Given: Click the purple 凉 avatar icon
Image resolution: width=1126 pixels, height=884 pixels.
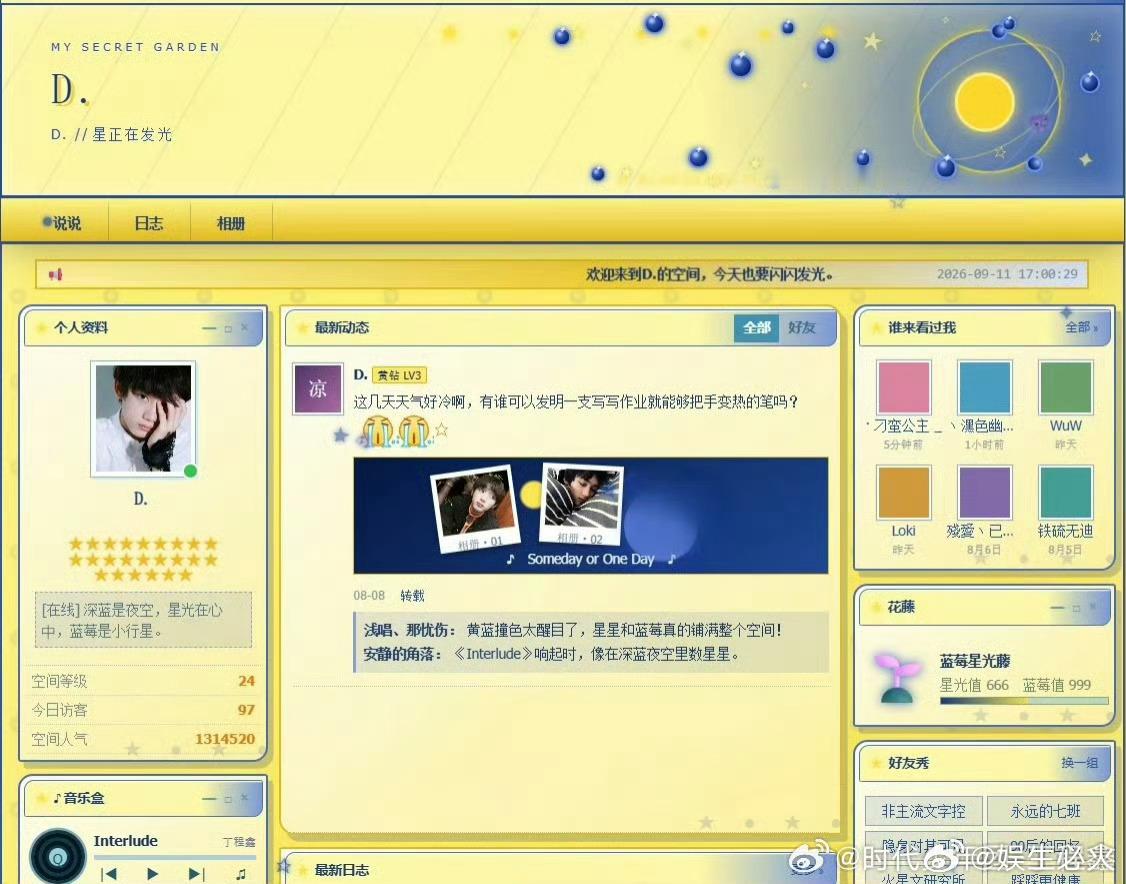Looking at the screenshot, I should click(317, 389).
